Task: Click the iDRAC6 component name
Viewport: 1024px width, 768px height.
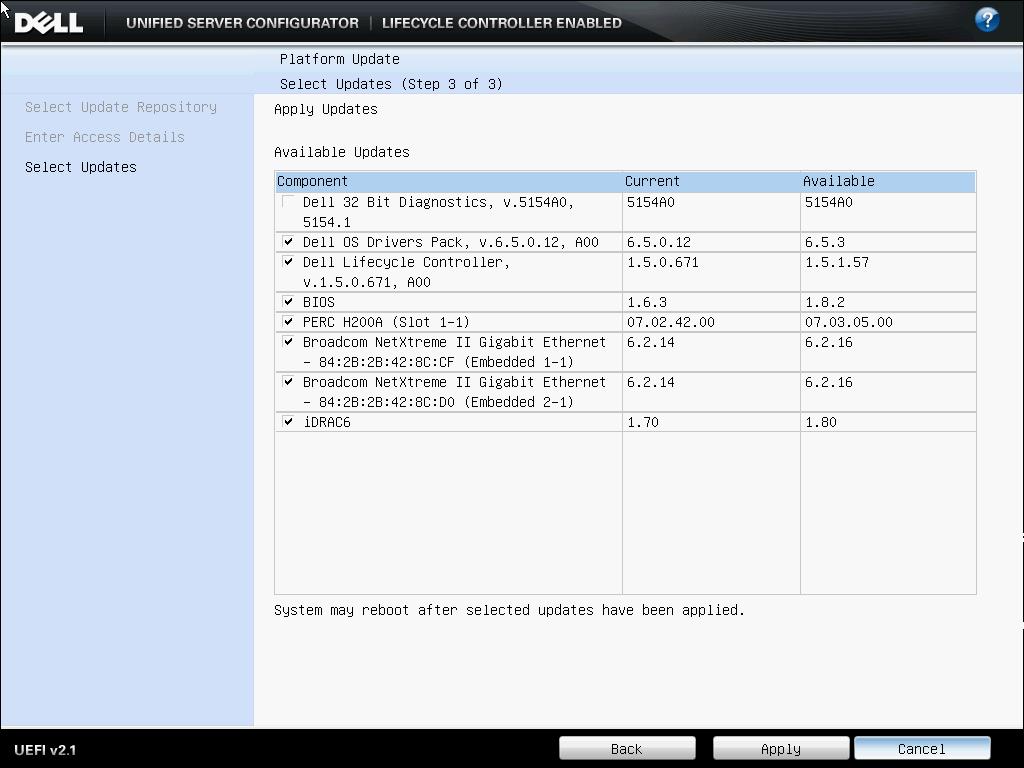Action: point(327,423)
